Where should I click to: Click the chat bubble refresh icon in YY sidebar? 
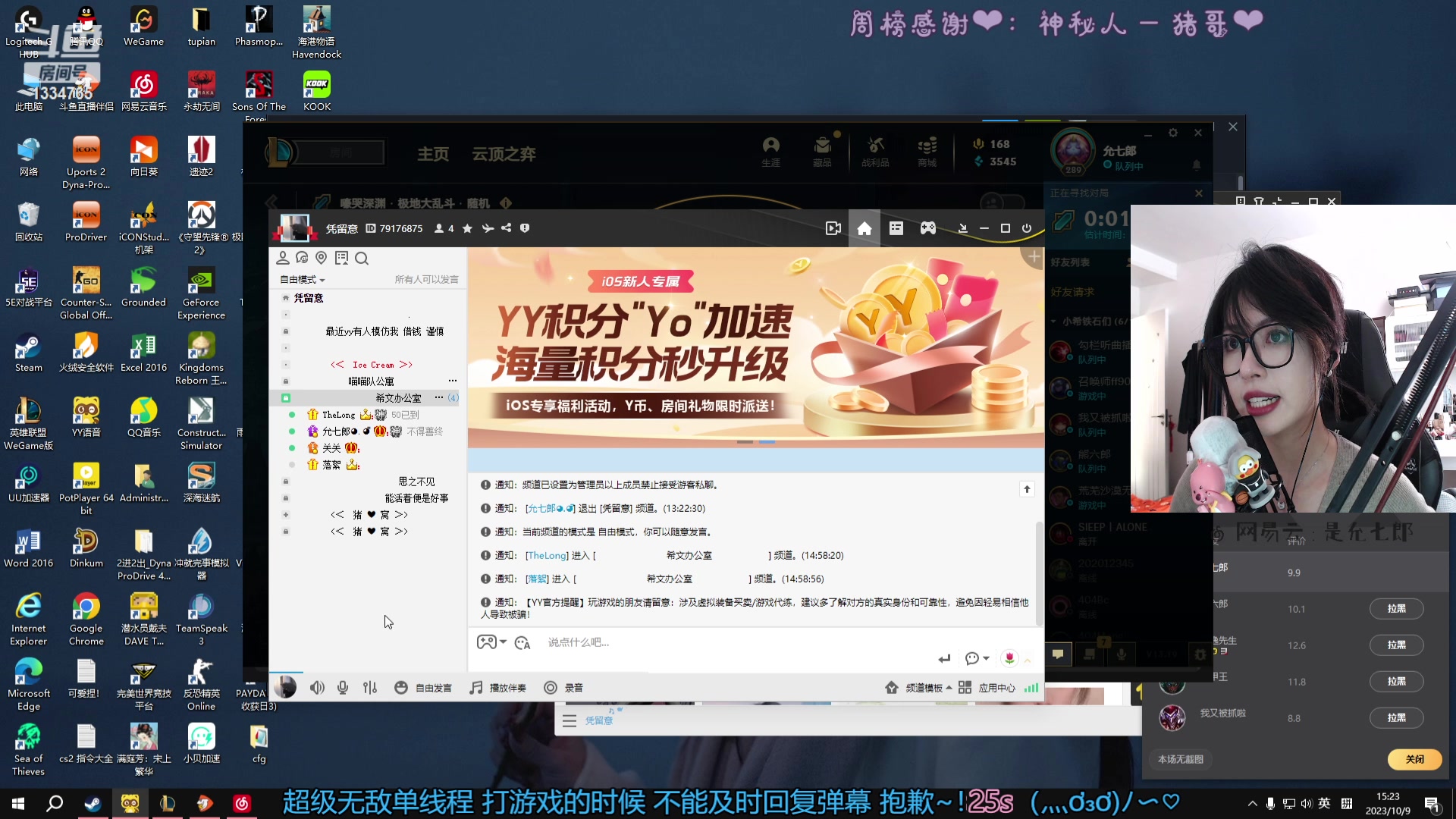[x=302, y=258]
